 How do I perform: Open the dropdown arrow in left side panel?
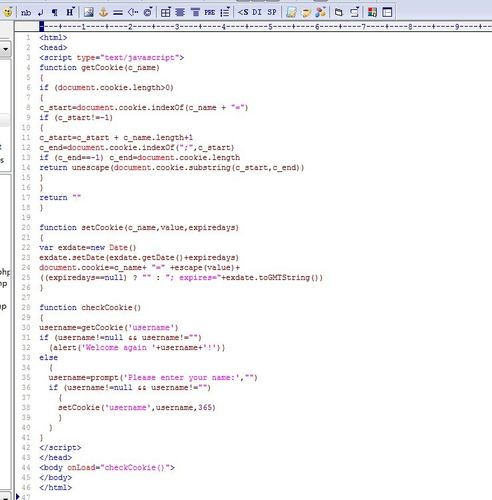(5, 50)
